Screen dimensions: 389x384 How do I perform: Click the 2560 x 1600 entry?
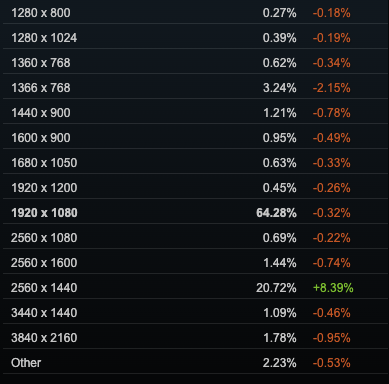195,263
